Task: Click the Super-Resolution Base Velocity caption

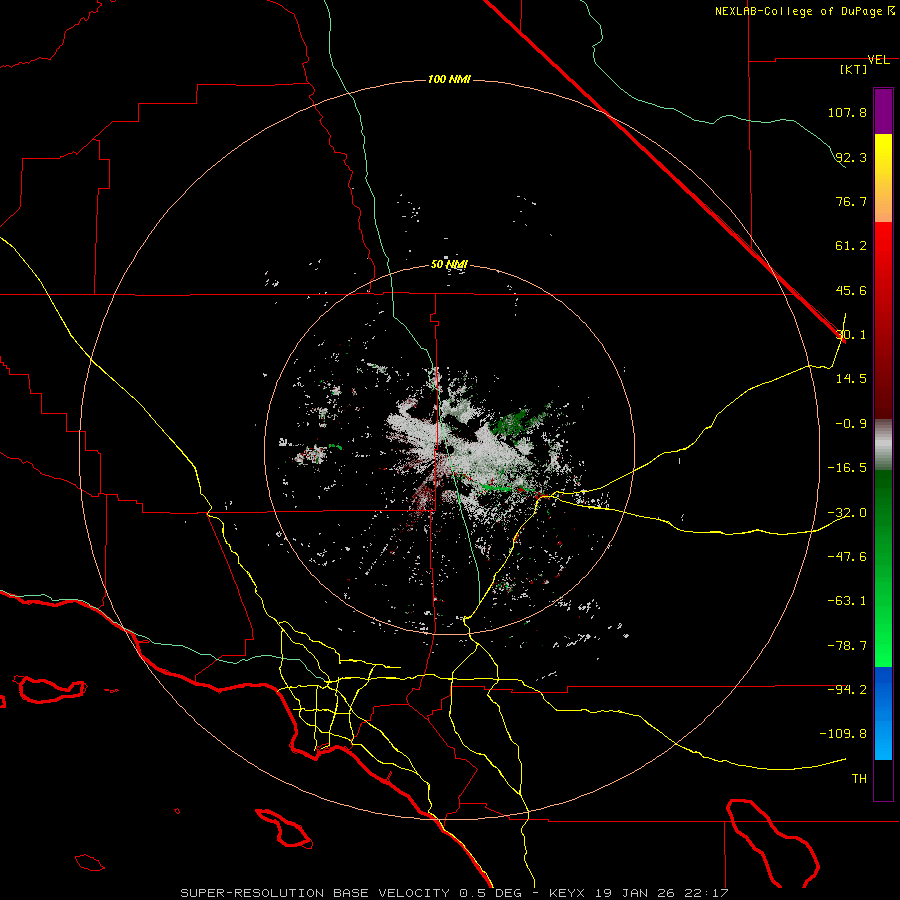Action: point(455,893)
